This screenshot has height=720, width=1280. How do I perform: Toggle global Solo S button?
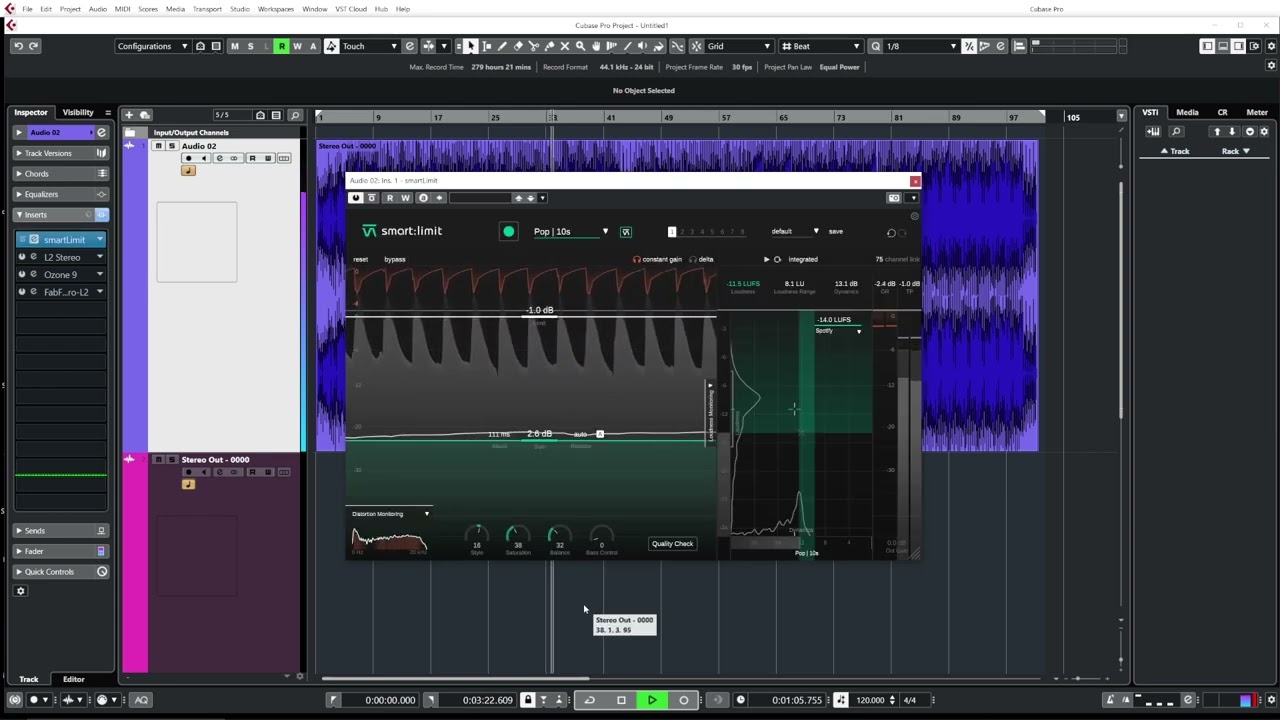[x=250, y=46]
